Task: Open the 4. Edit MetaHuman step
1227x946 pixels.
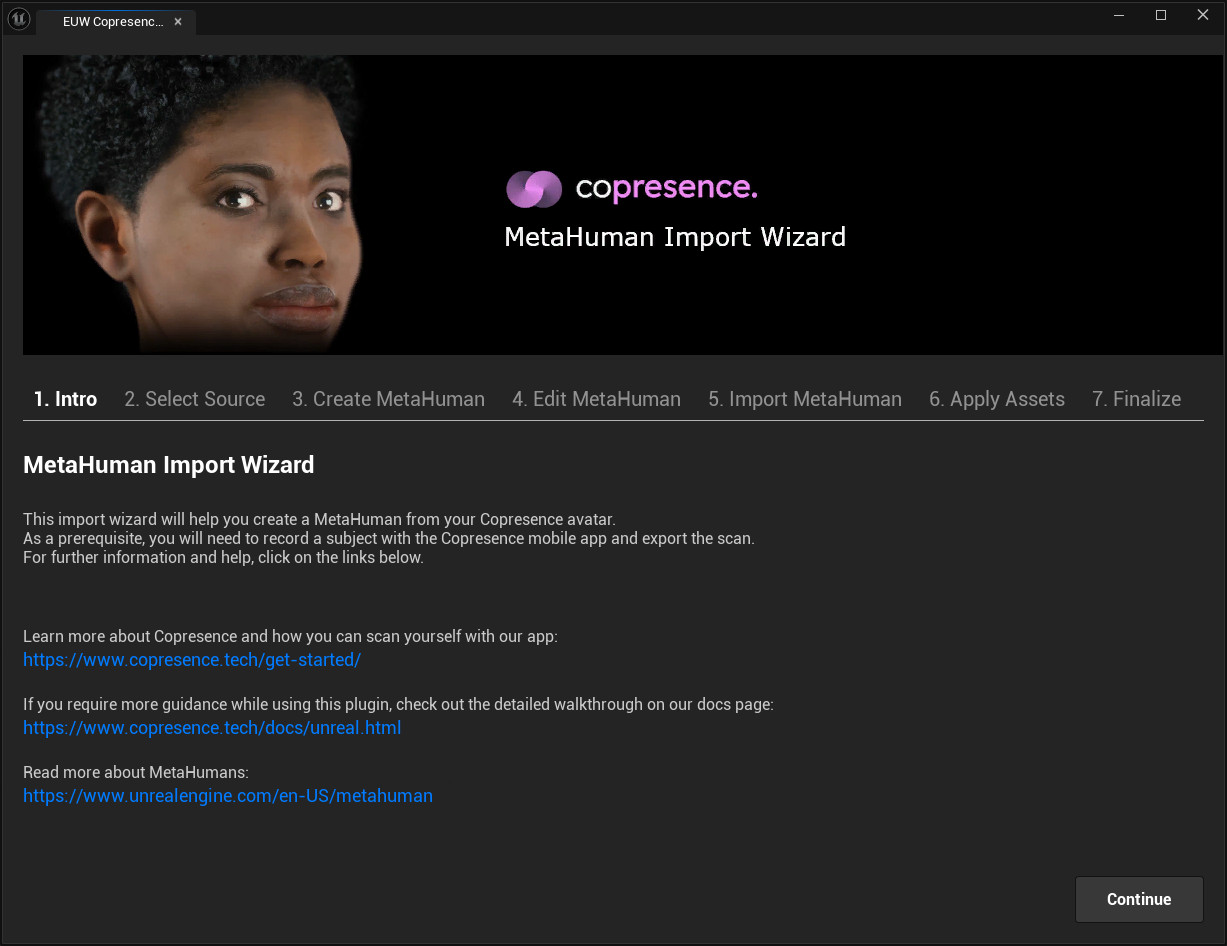Action: (x=596, y=399)
